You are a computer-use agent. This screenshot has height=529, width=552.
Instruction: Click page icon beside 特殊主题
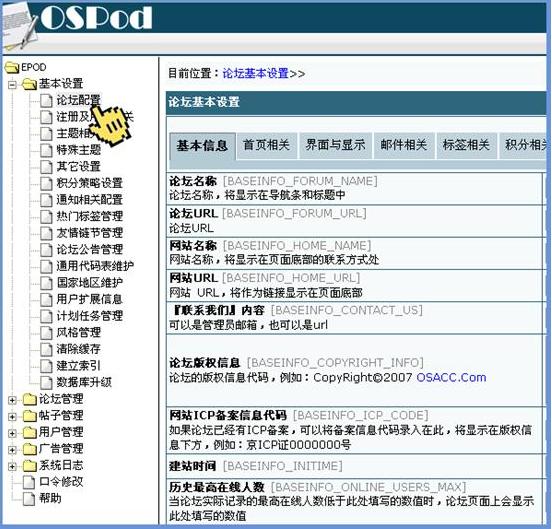[46, 150]
